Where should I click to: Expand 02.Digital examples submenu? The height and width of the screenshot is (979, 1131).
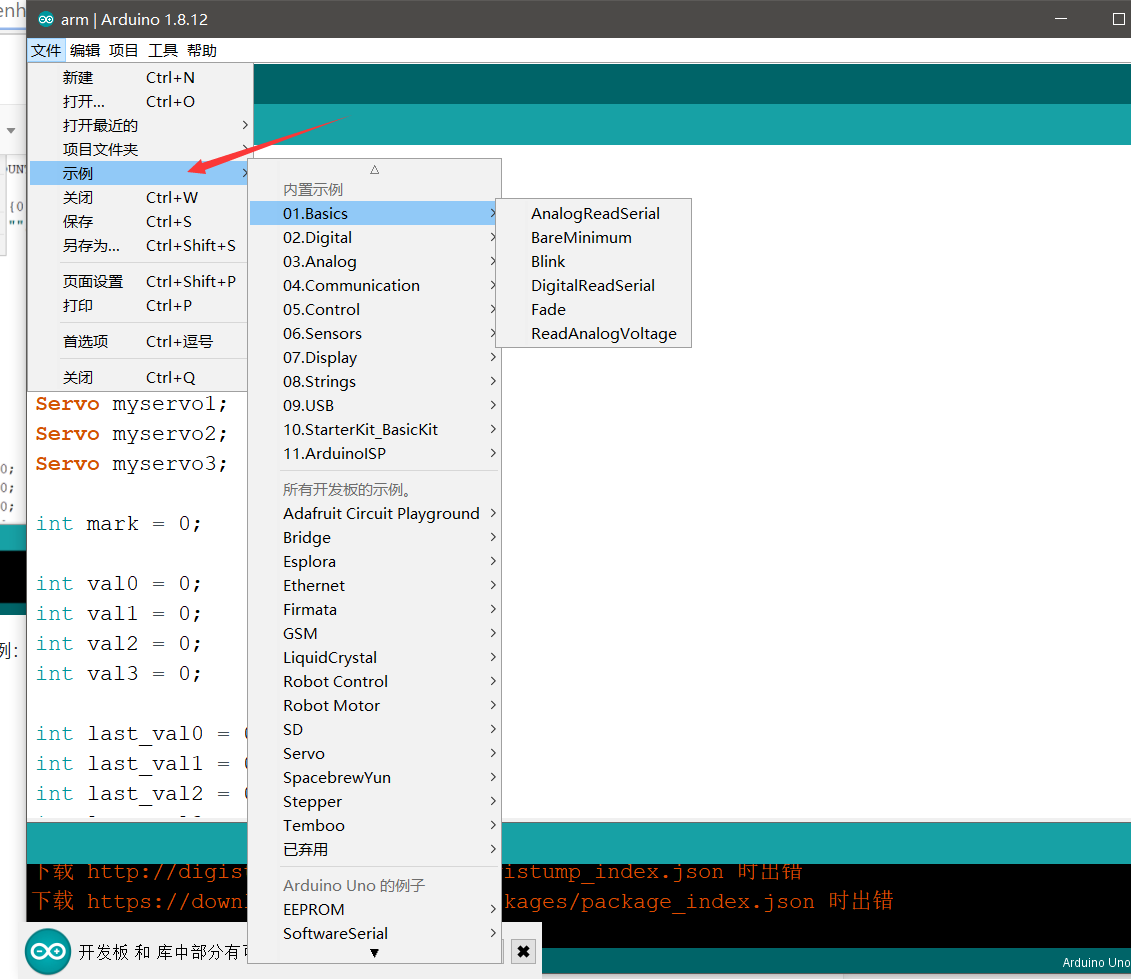pos(374,237)
